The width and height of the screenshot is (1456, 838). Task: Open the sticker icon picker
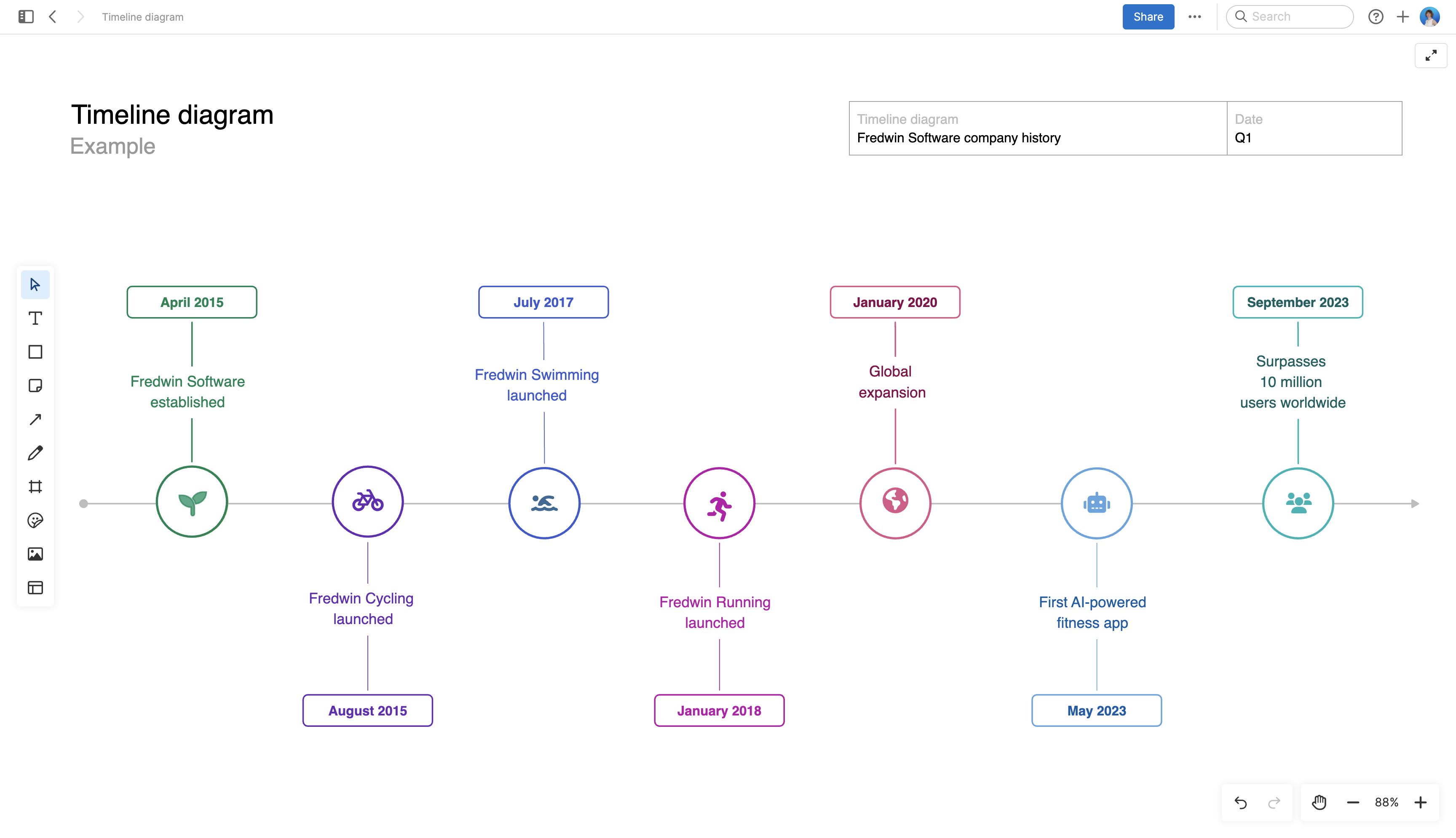(35, 520)
